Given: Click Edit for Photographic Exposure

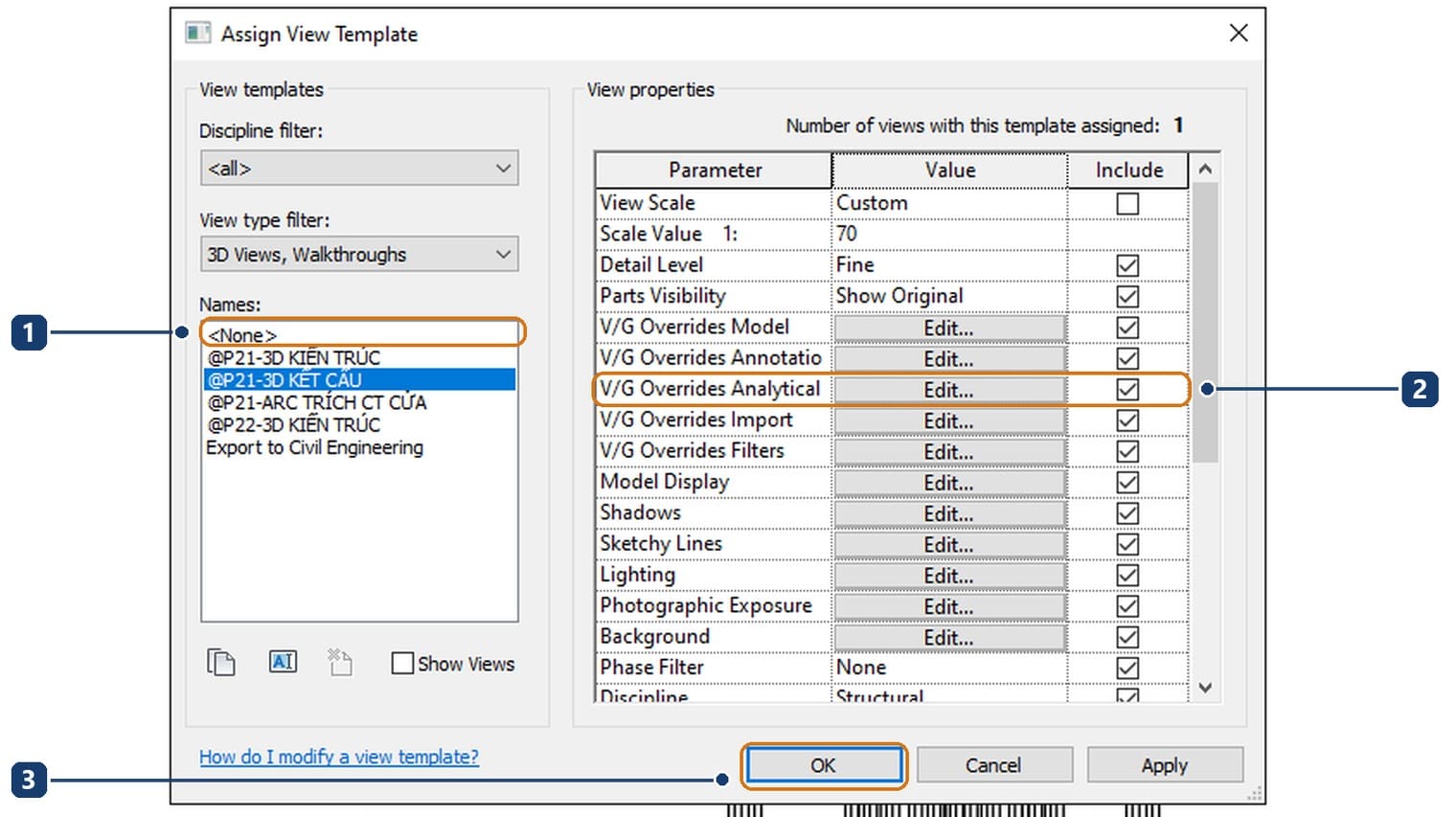Looking at the screenshot, I should 949,607.
